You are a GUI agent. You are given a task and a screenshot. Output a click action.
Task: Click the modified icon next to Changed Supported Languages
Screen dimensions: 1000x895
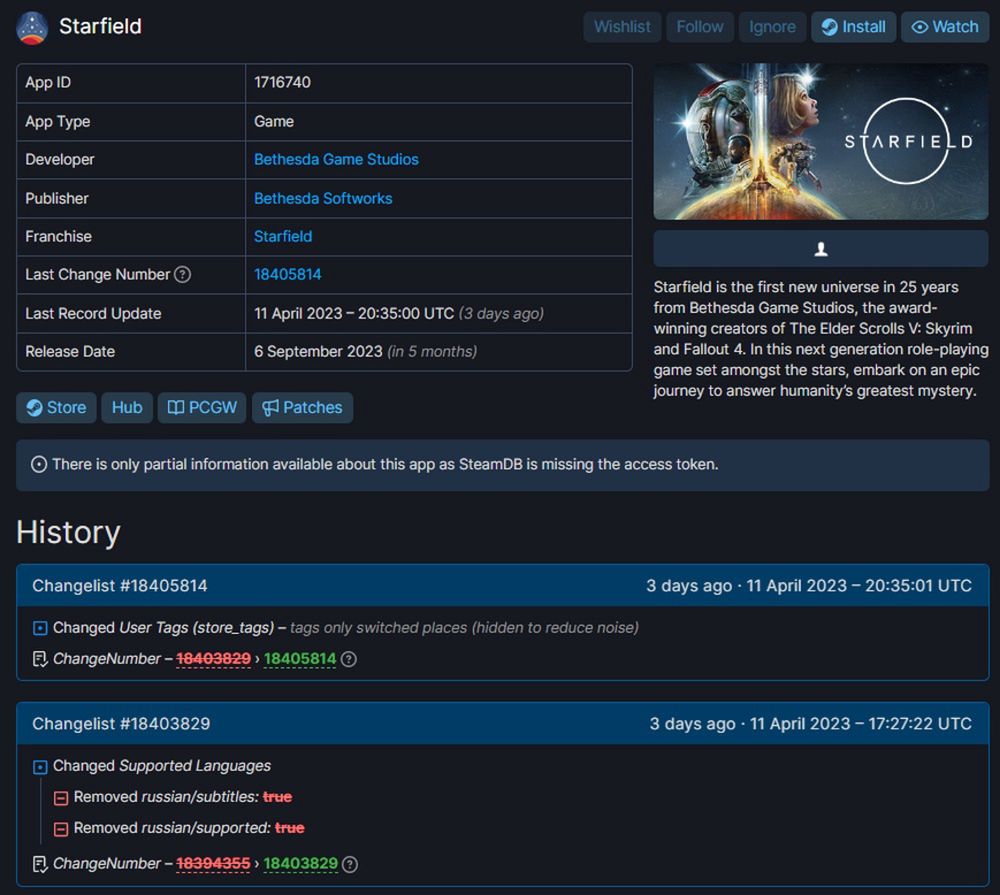40,767
